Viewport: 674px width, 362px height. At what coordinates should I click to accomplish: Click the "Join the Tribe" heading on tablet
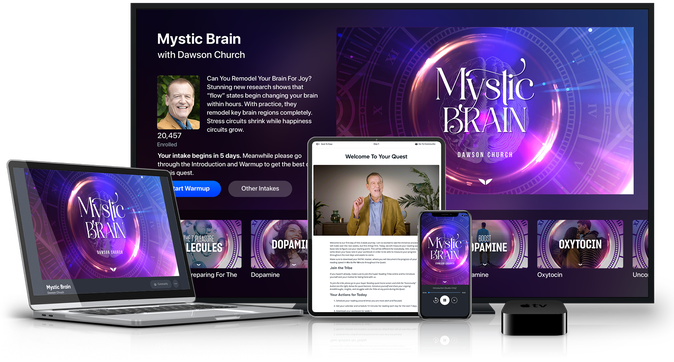click(341, 268)
